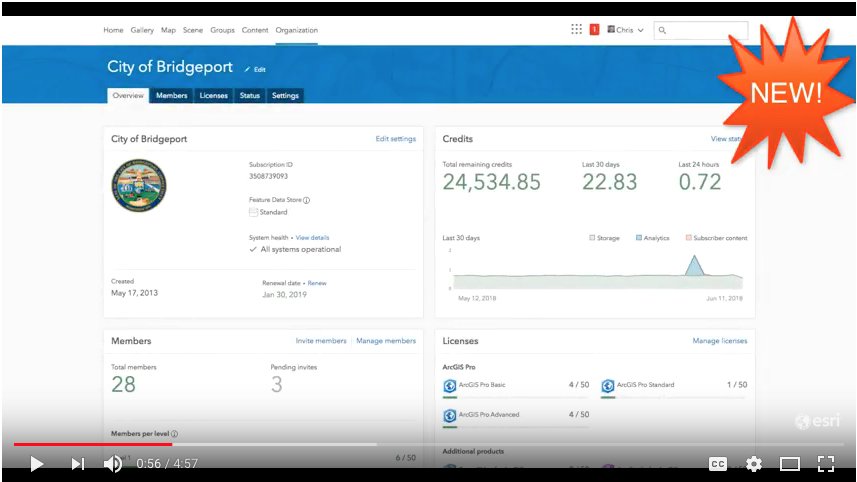Click the peak in the credits chart
The width and height of the screenshot is (857, 482).
[x=694, y=258]
